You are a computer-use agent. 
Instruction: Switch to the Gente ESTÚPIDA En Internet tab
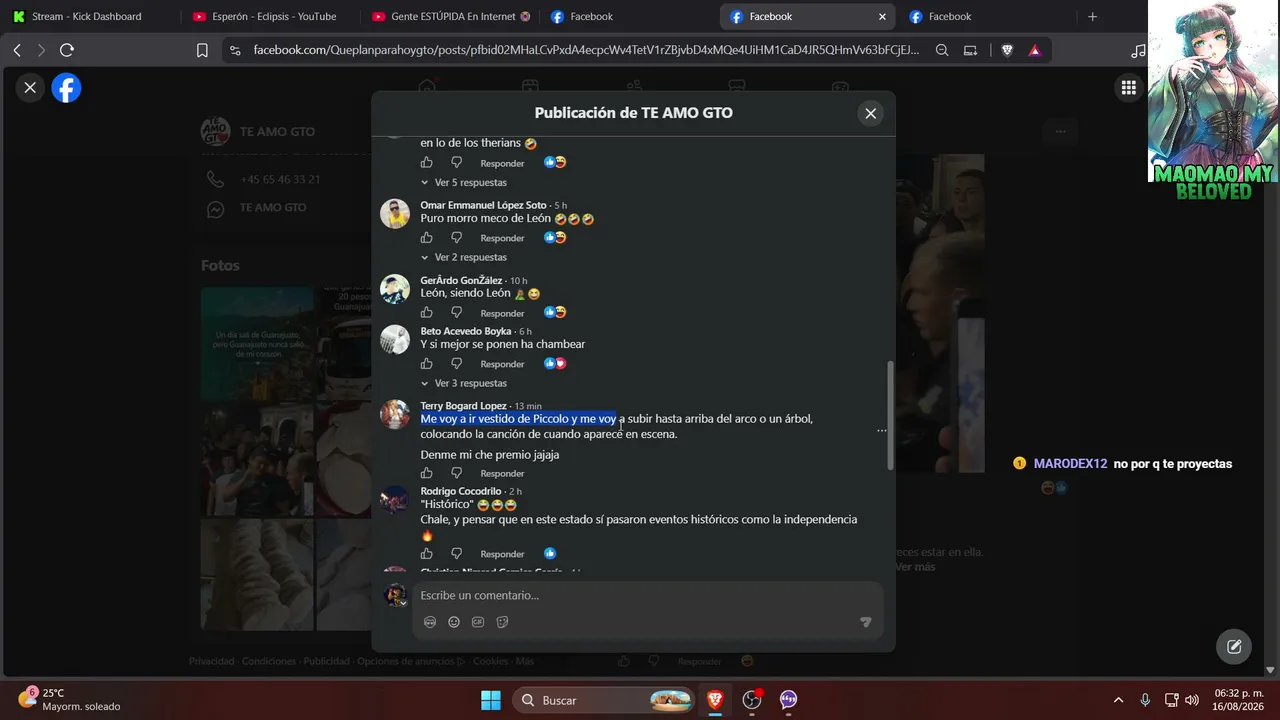click(451, 16)
